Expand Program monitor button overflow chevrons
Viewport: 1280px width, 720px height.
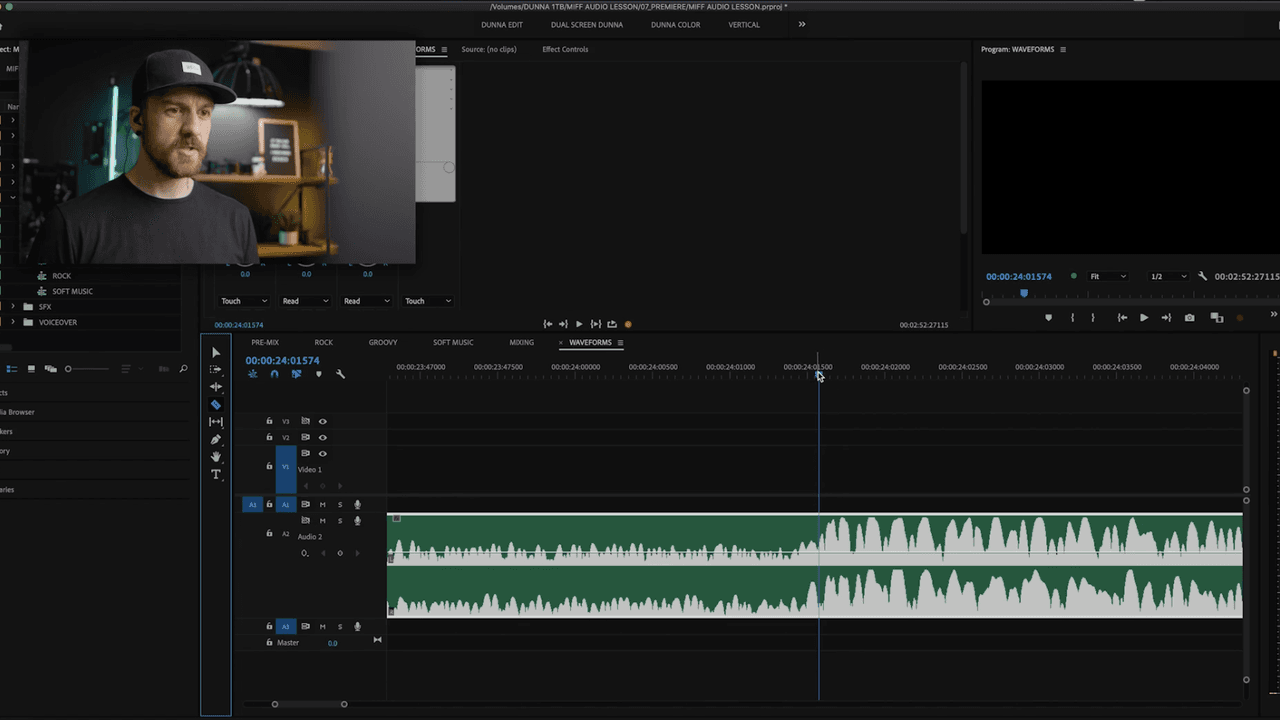coord(1274,315)
